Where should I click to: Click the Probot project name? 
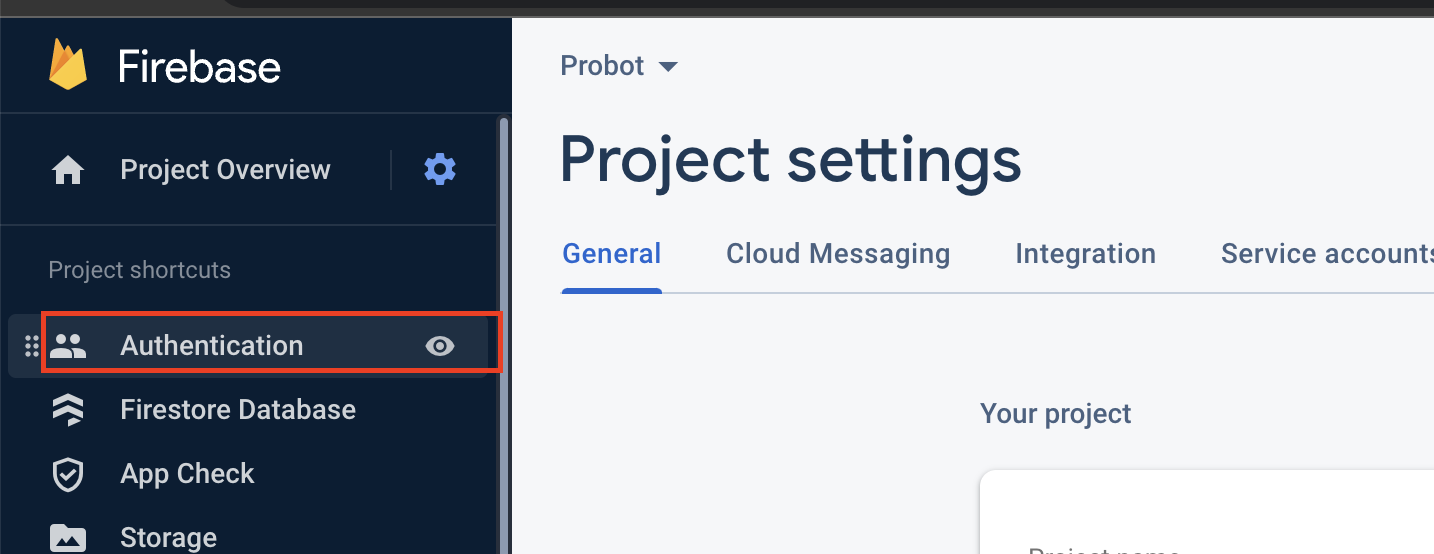click(x=602, y=66)
